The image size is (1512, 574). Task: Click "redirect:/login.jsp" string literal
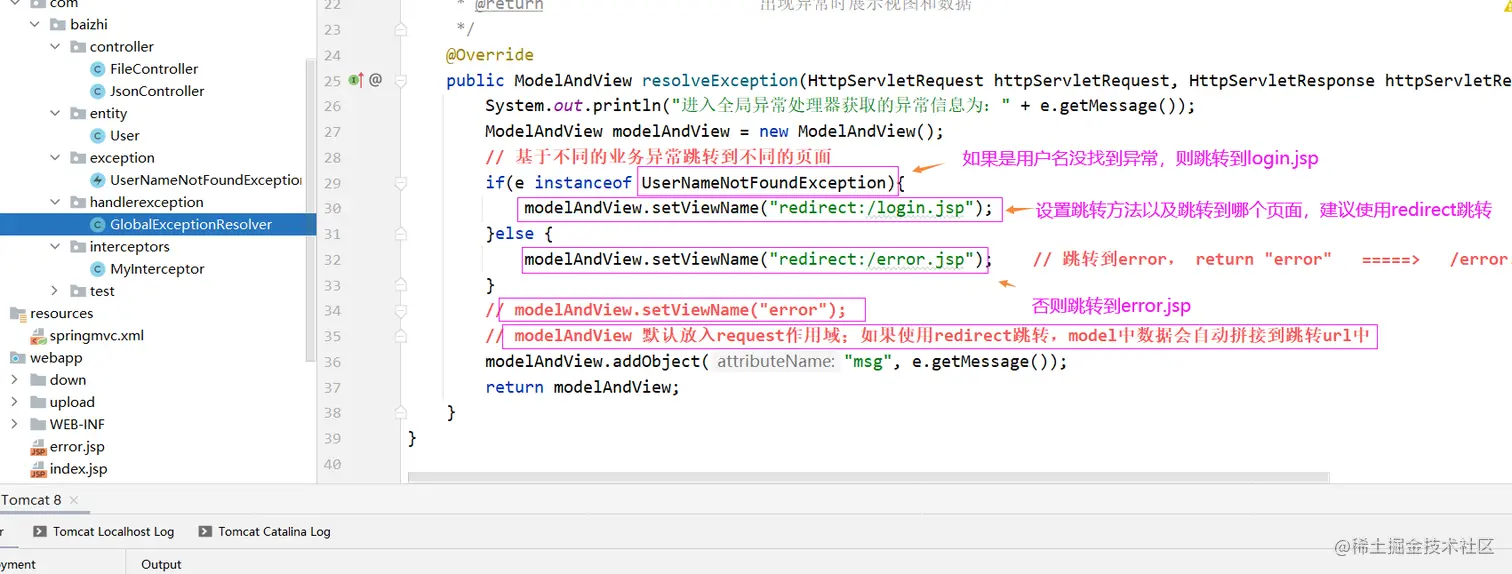point(871,208)
